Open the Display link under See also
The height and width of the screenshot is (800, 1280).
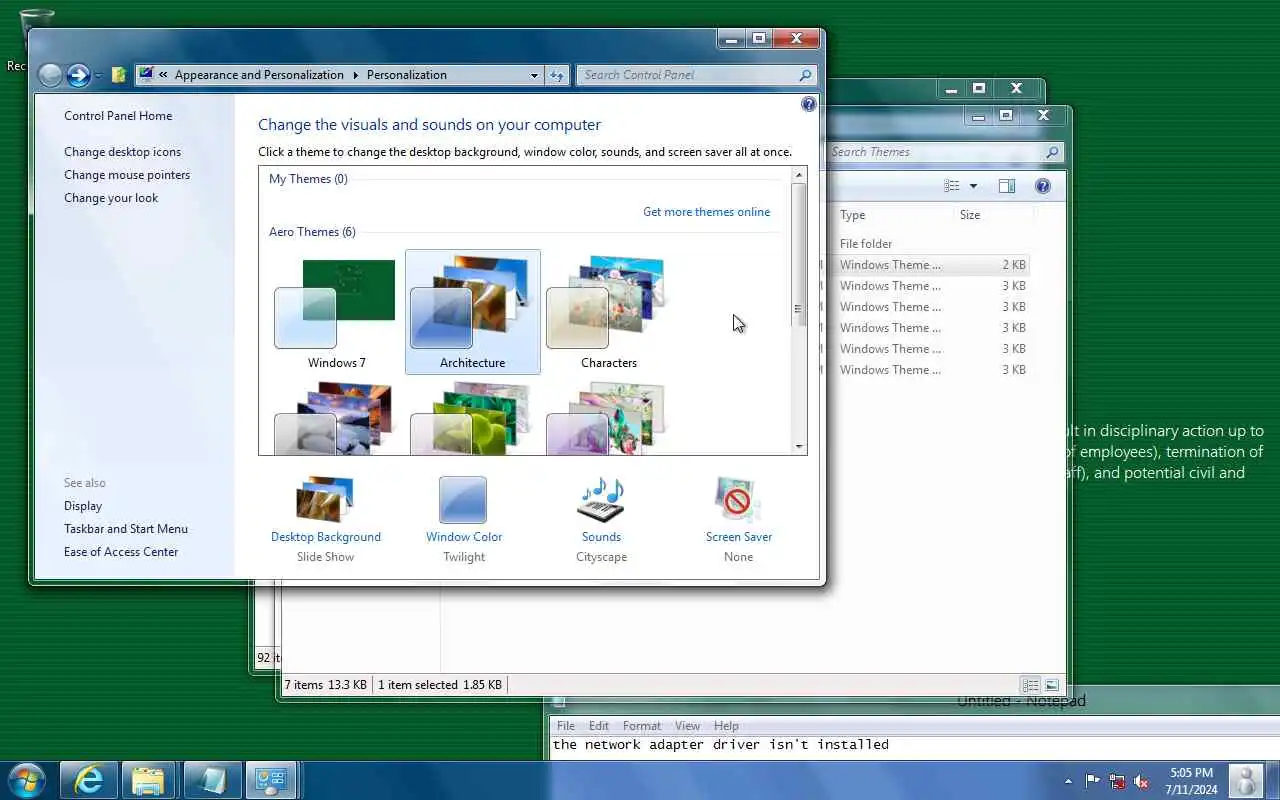point(83,506)
